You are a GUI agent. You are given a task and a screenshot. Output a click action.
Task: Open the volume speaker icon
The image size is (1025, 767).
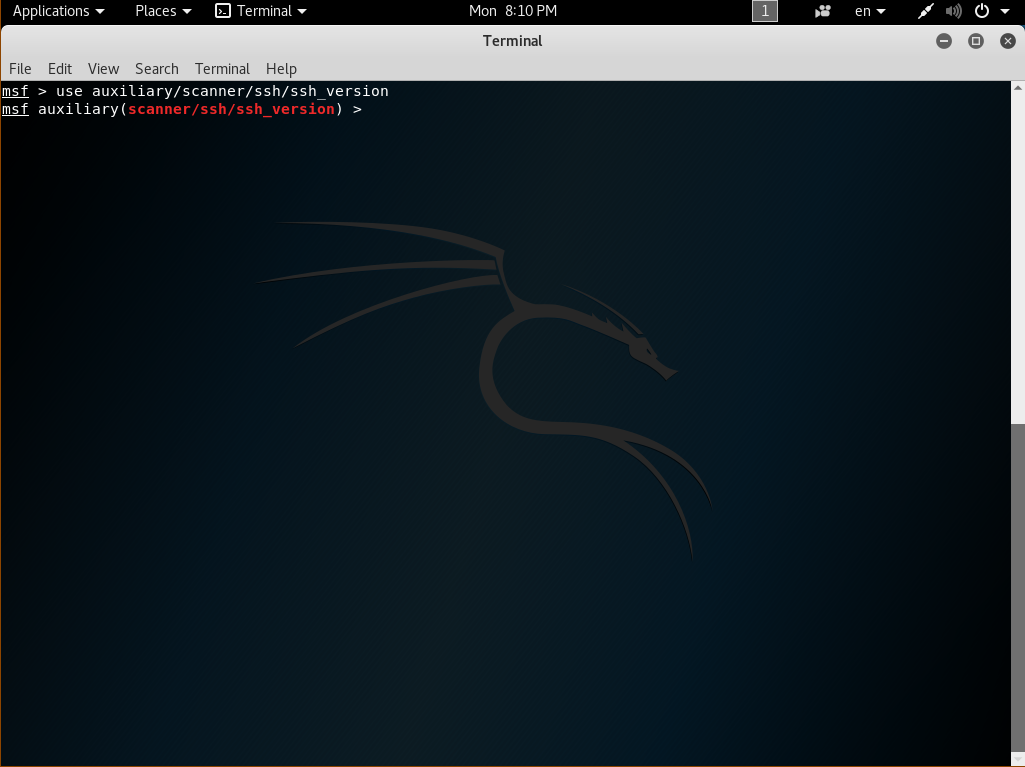click(953, 11)
